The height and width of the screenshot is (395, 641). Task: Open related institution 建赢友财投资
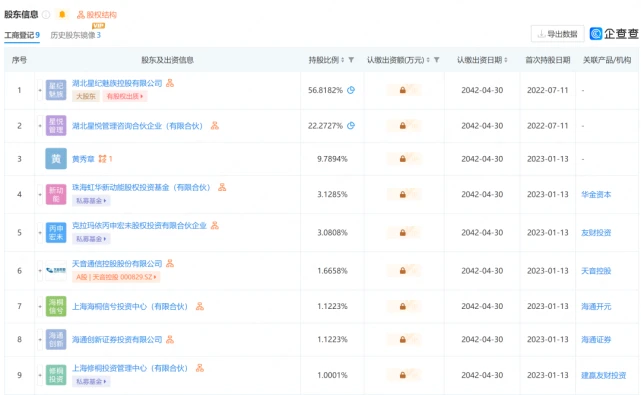[603, 375]
